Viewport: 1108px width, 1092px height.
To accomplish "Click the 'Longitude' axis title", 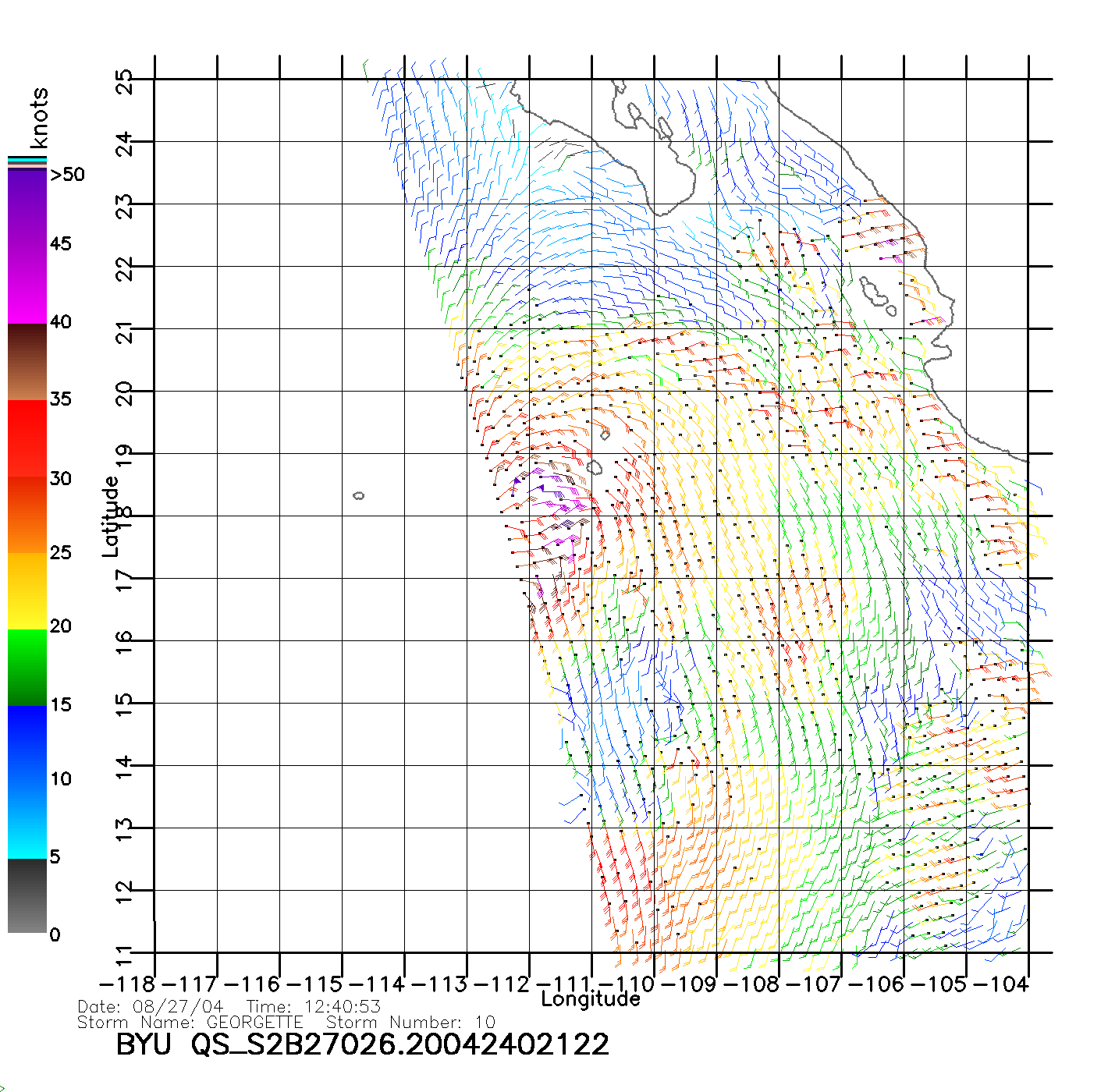I will pyautogui.click(x=591, y=999).
